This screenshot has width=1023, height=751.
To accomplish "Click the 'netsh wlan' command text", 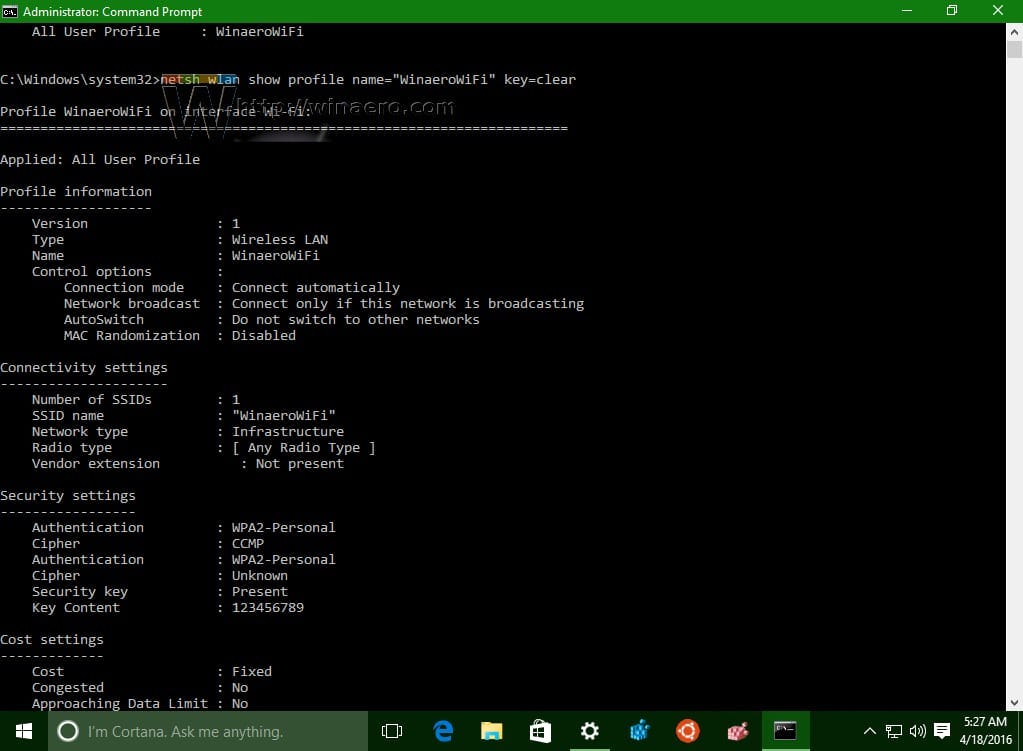I will point(200,80).
